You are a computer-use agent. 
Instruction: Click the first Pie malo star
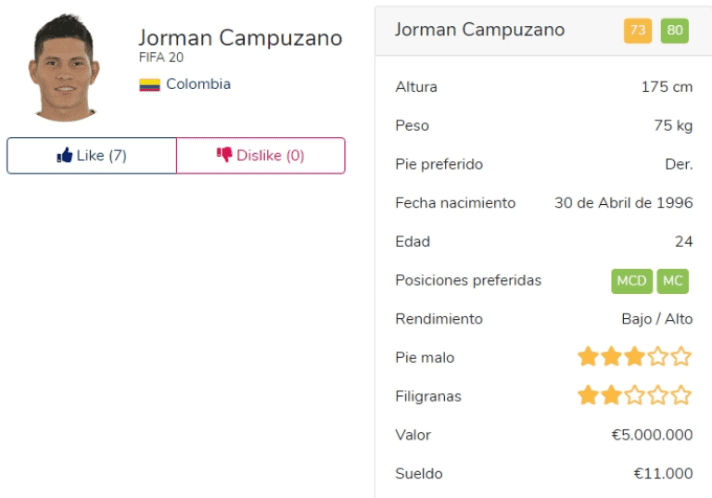[588, 356]
